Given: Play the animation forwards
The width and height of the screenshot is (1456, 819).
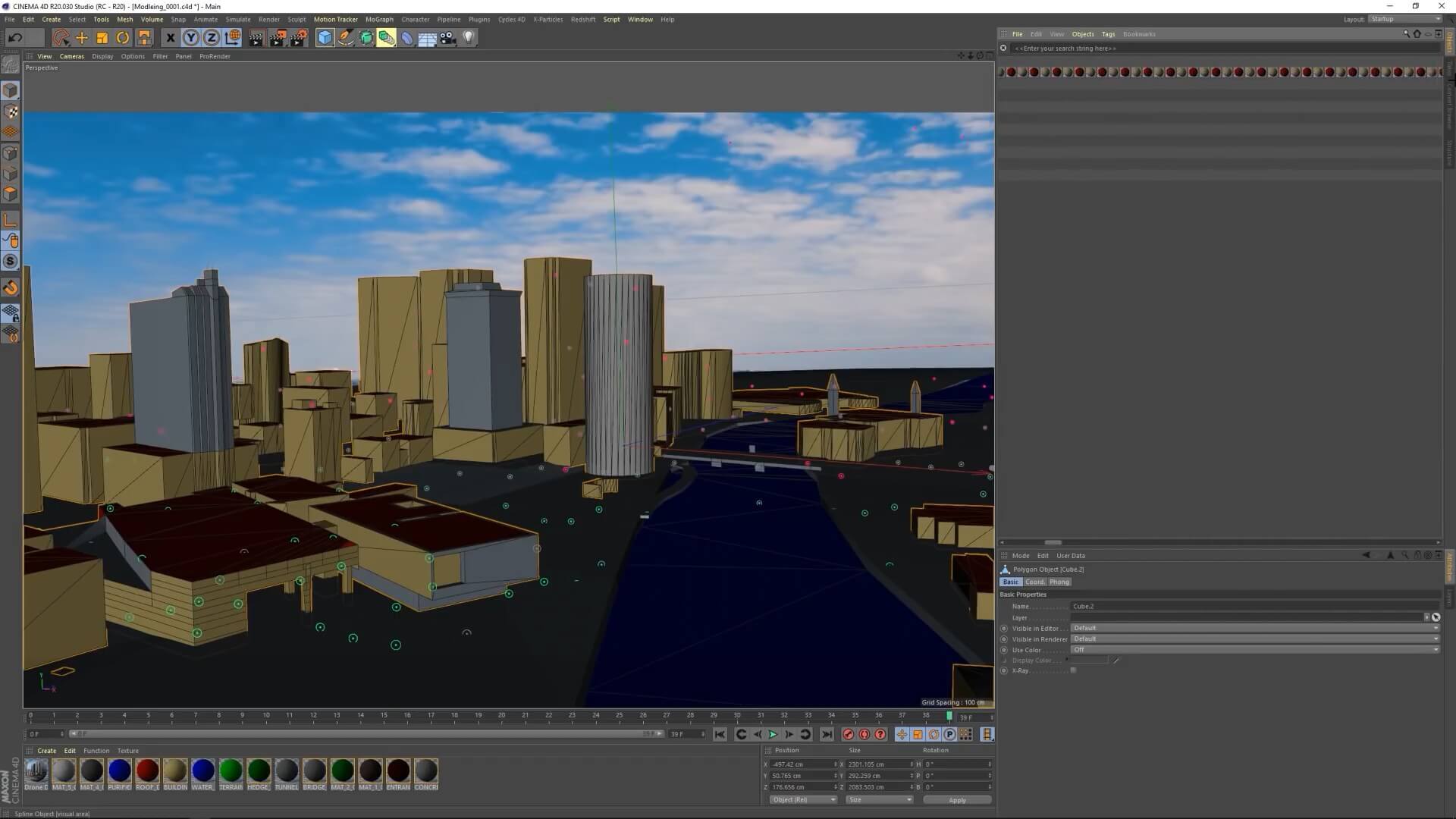Looking at the screenshot, I should pyautogui.click(x=773, y=734).
